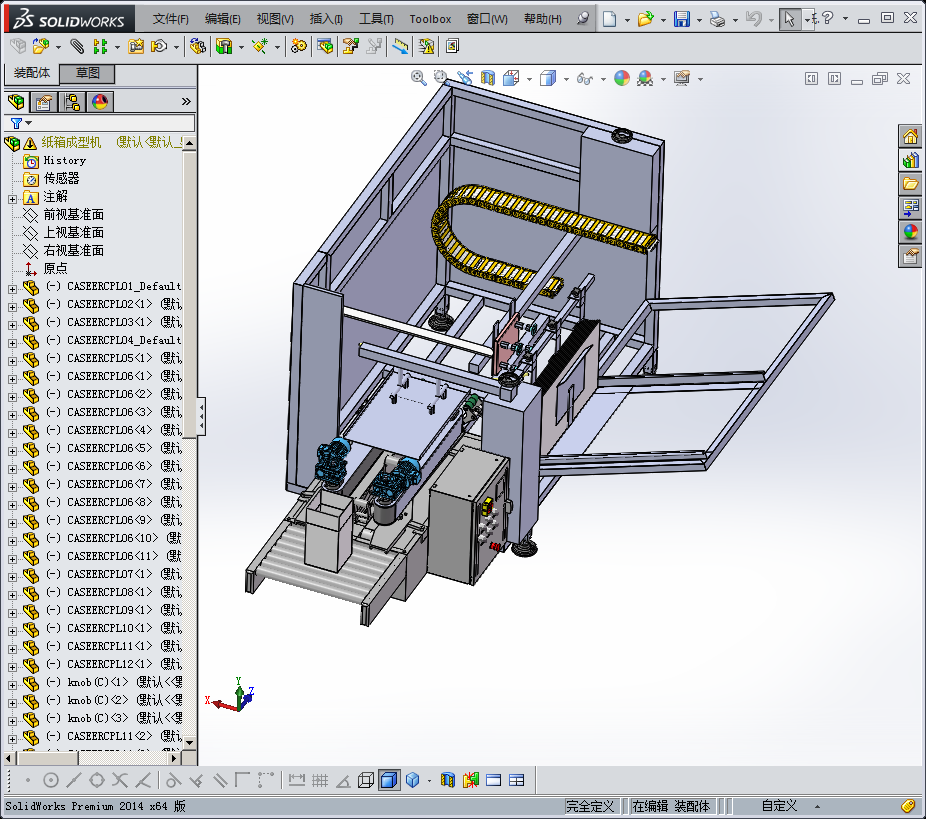Click the Reference Geometry icon
926x819 pixels.
point(260,46)
